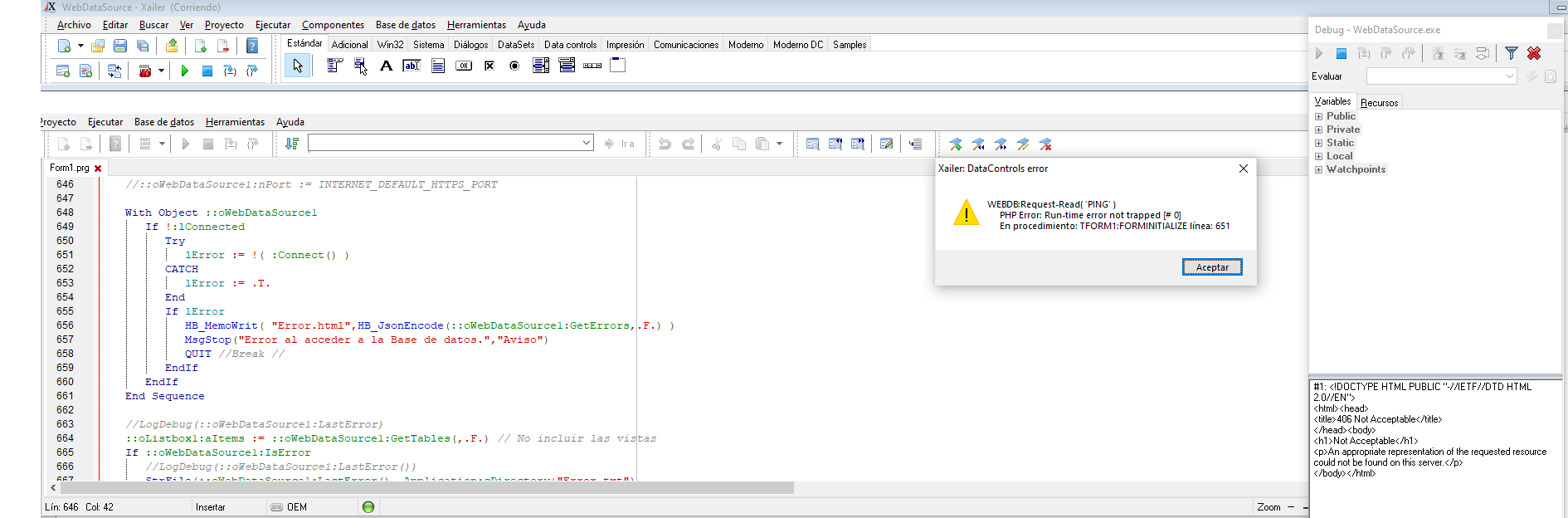Open the Componentes menu
The height and width of the screenshot is (518, 1568).
pyautogui.click(x=333, y=25)
